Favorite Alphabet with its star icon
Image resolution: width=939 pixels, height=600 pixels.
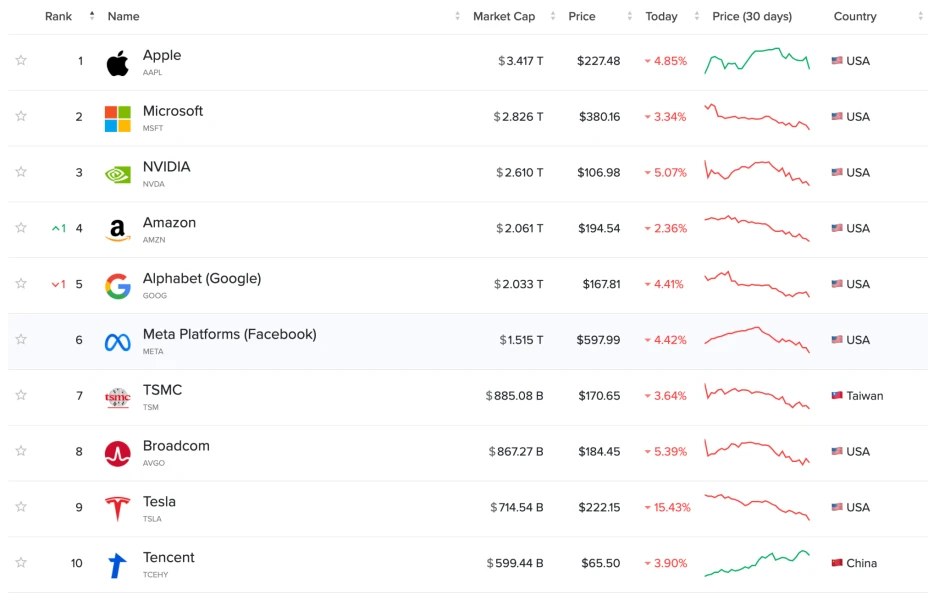point(21,283)
